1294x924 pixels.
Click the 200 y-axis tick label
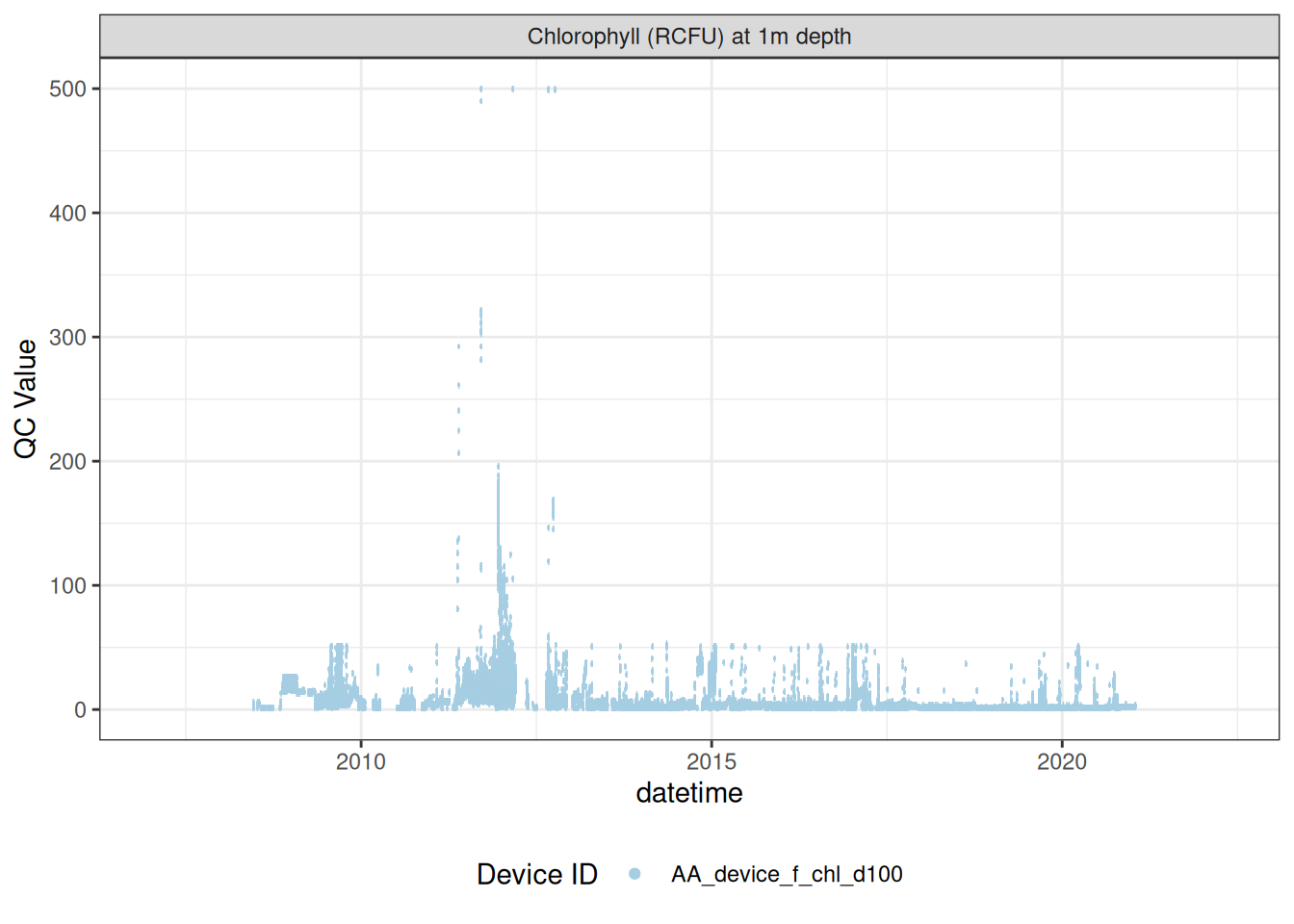(x=67, y=462)
